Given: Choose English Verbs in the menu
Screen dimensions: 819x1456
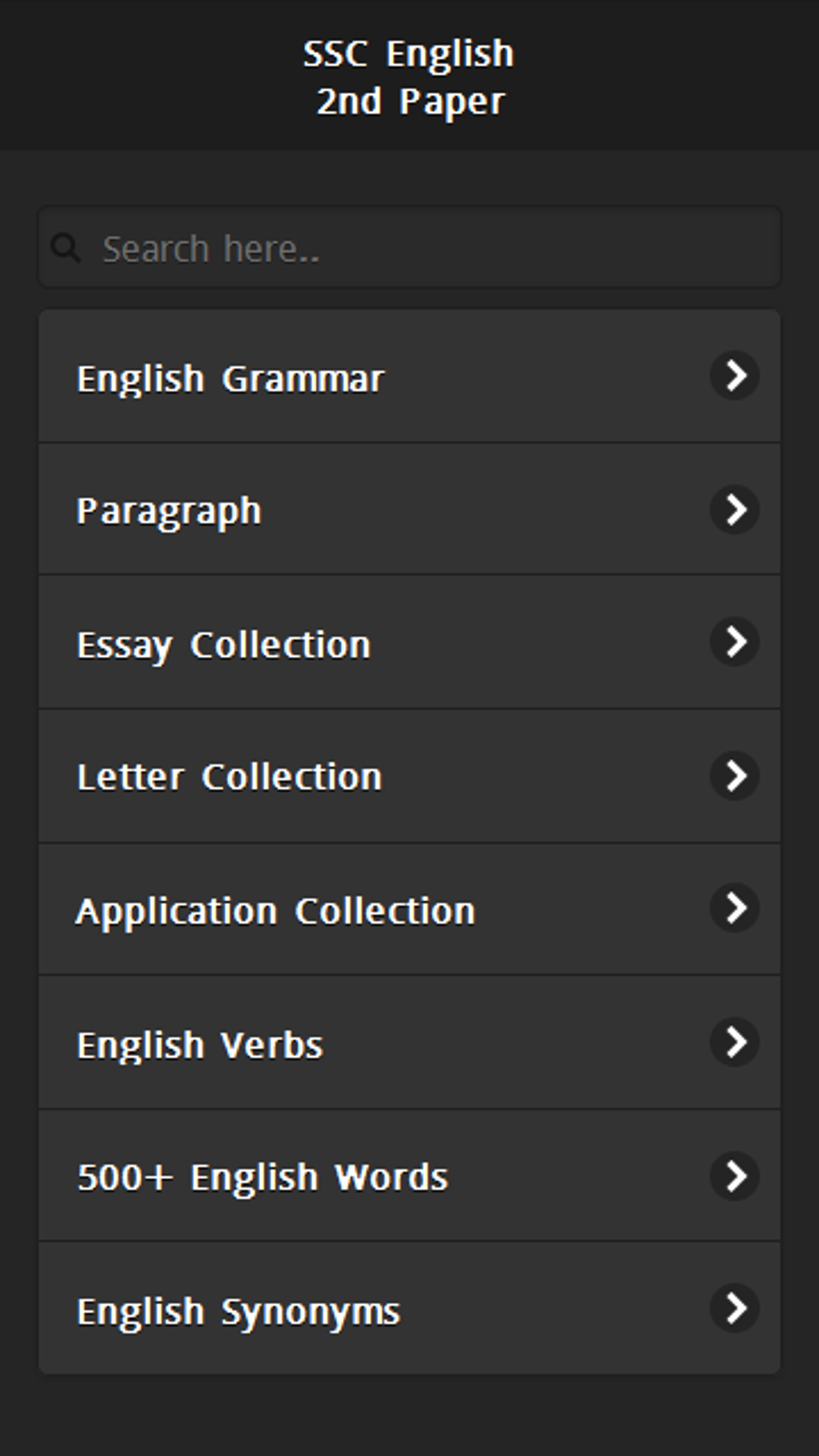Looking at the screenshot, I should coord(200,1045).
